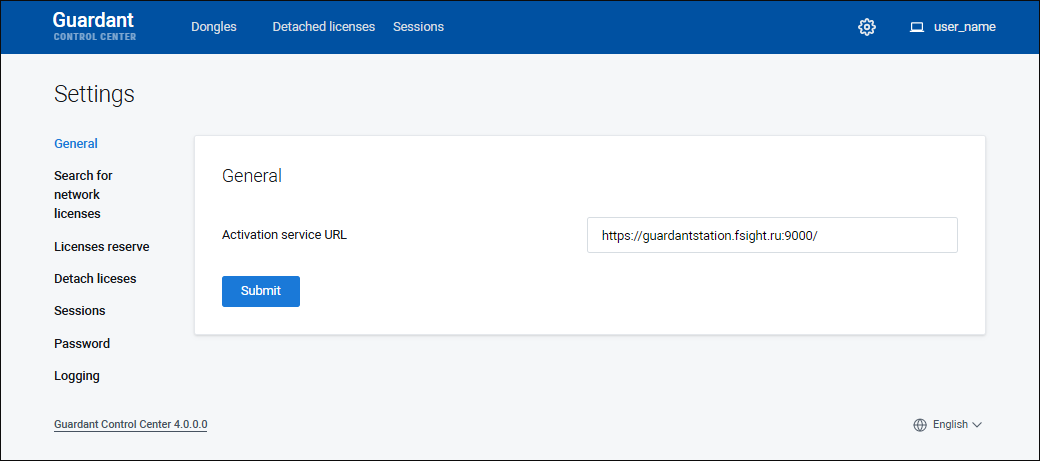The height and width of the screenshot is (461, 1040).
Task: Open the user_name account menu
Action: pos(964,27)
